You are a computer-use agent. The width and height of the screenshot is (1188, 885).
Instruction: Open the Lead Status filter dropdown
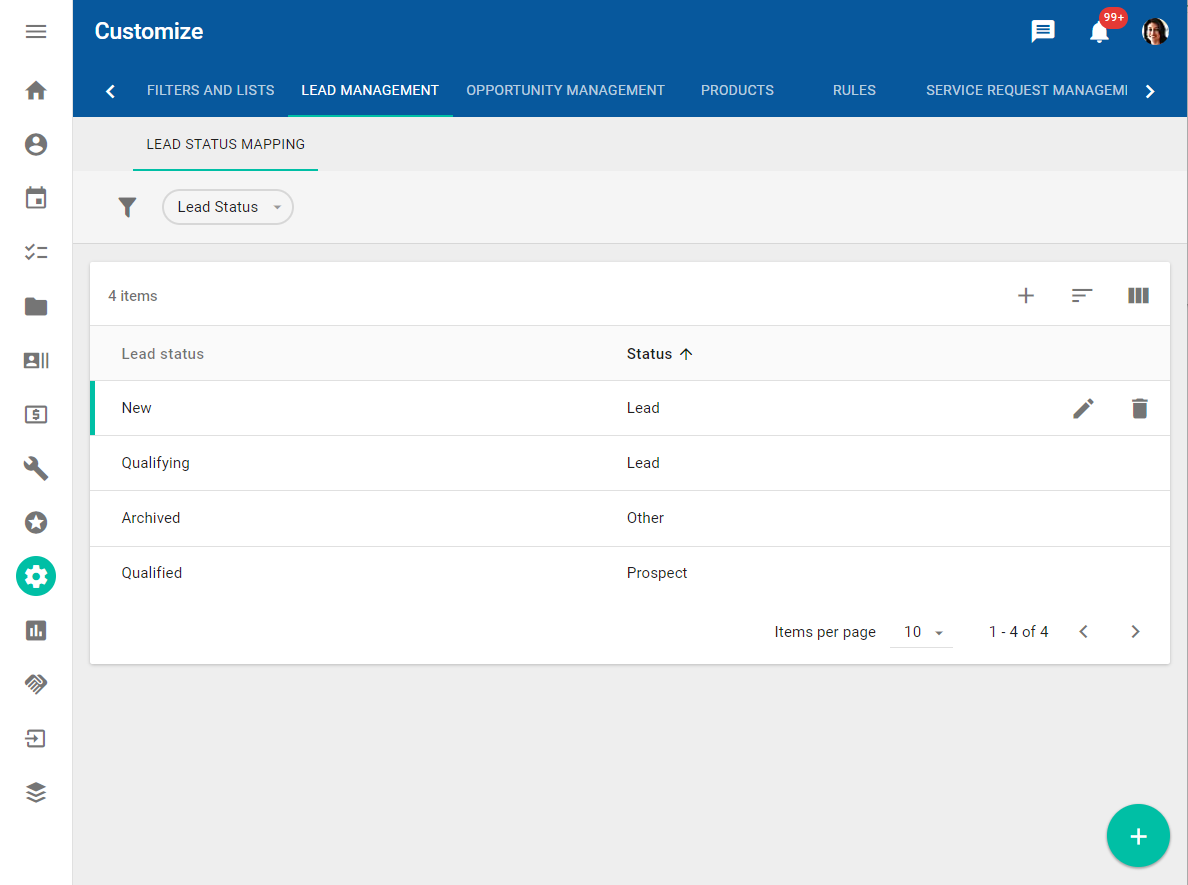tap(228, 207)
